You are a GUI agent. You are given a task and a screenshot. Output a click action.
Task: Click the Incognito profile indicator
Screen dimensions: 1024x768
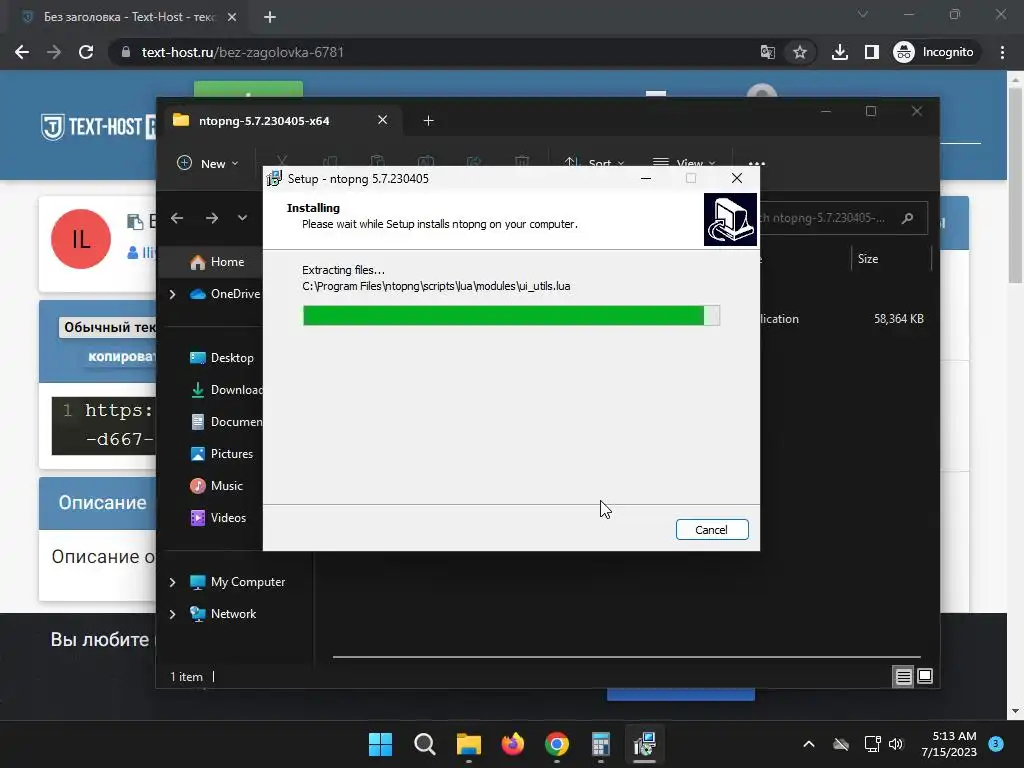click(934, 52)
